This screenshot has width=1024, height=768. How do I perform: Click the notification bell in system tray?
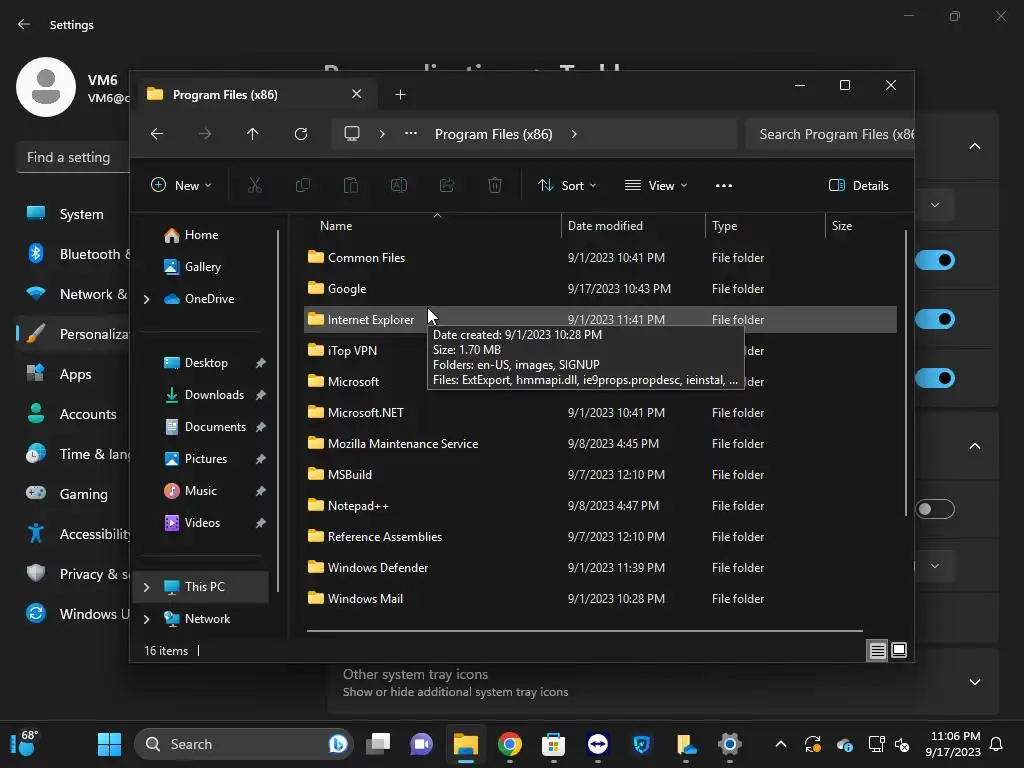(x=997, y=744)
